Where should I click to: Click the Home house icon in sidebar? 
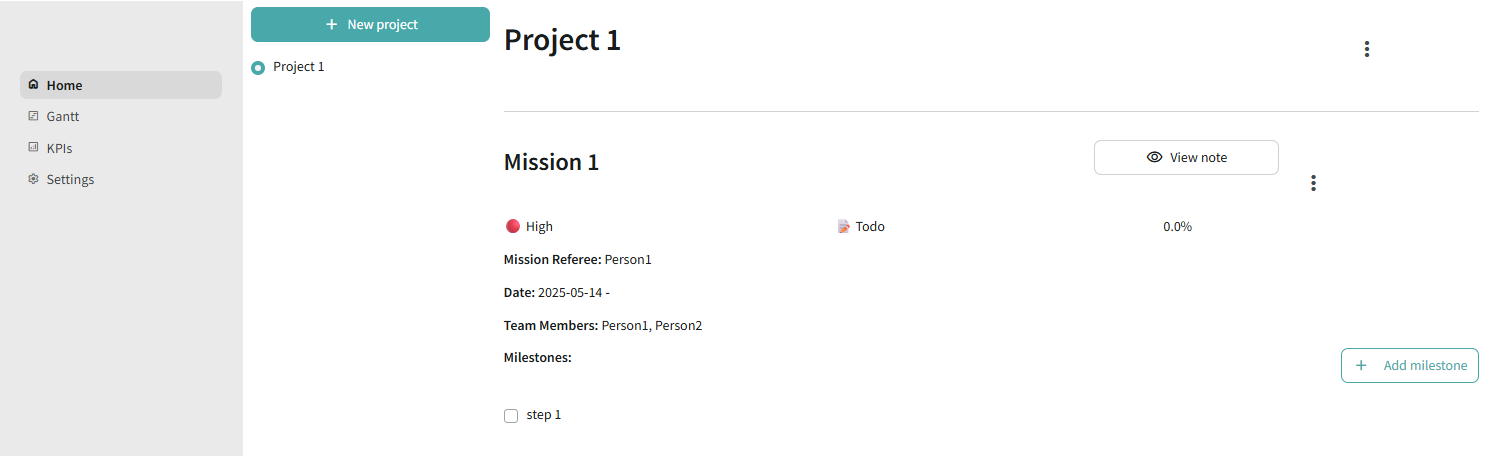tap(33, 85)
